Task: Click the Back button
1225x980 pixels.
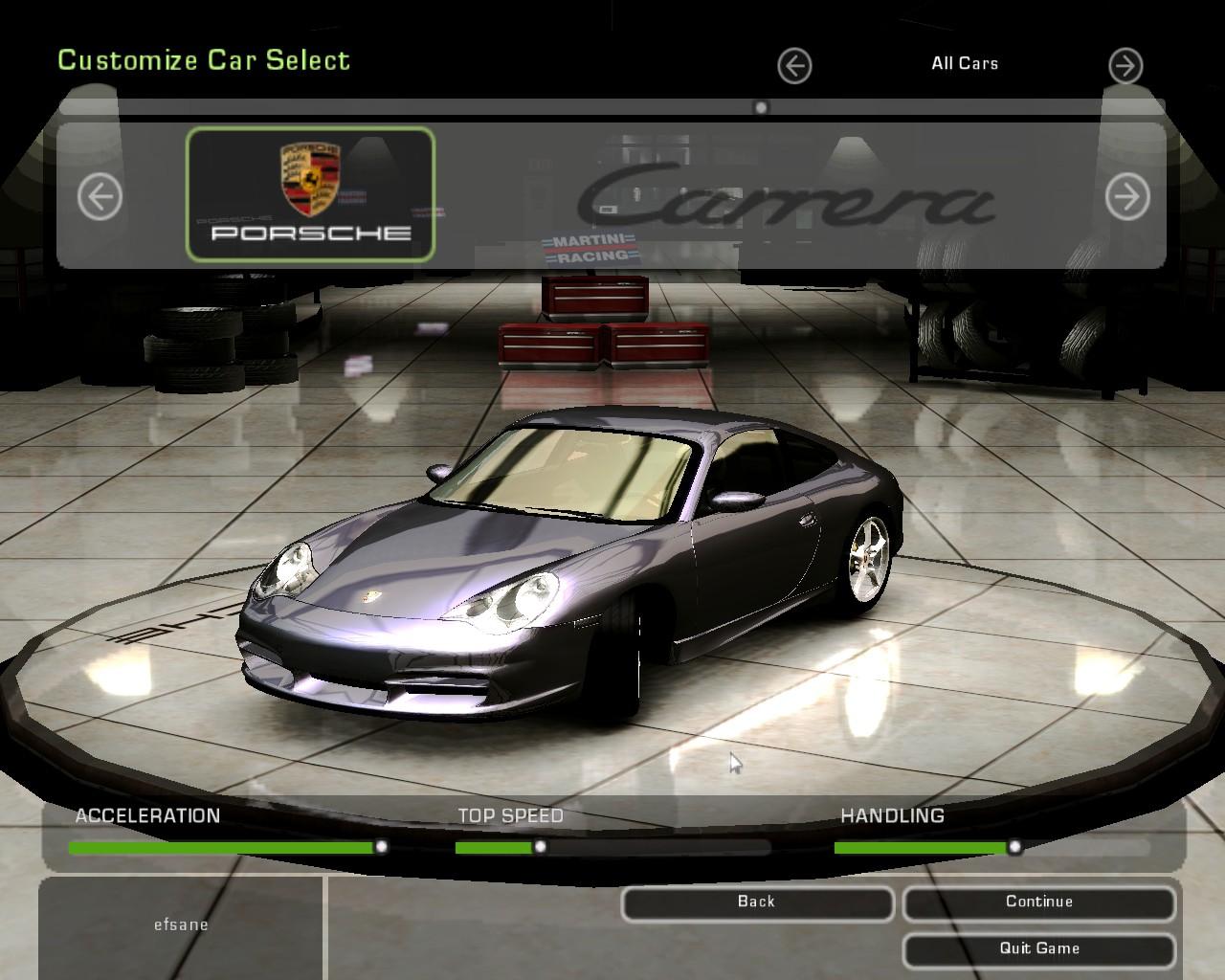Action: point(757,902)
